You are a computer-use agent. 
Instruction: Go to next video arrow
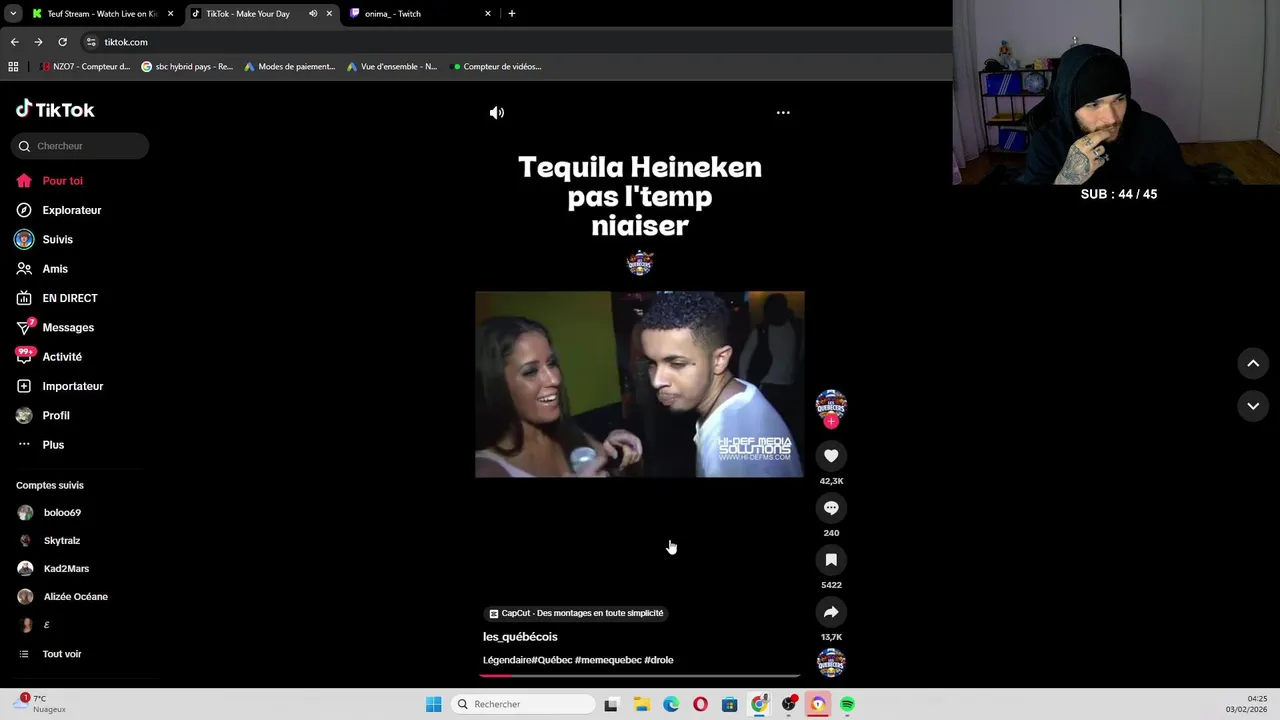[1253, 406]
